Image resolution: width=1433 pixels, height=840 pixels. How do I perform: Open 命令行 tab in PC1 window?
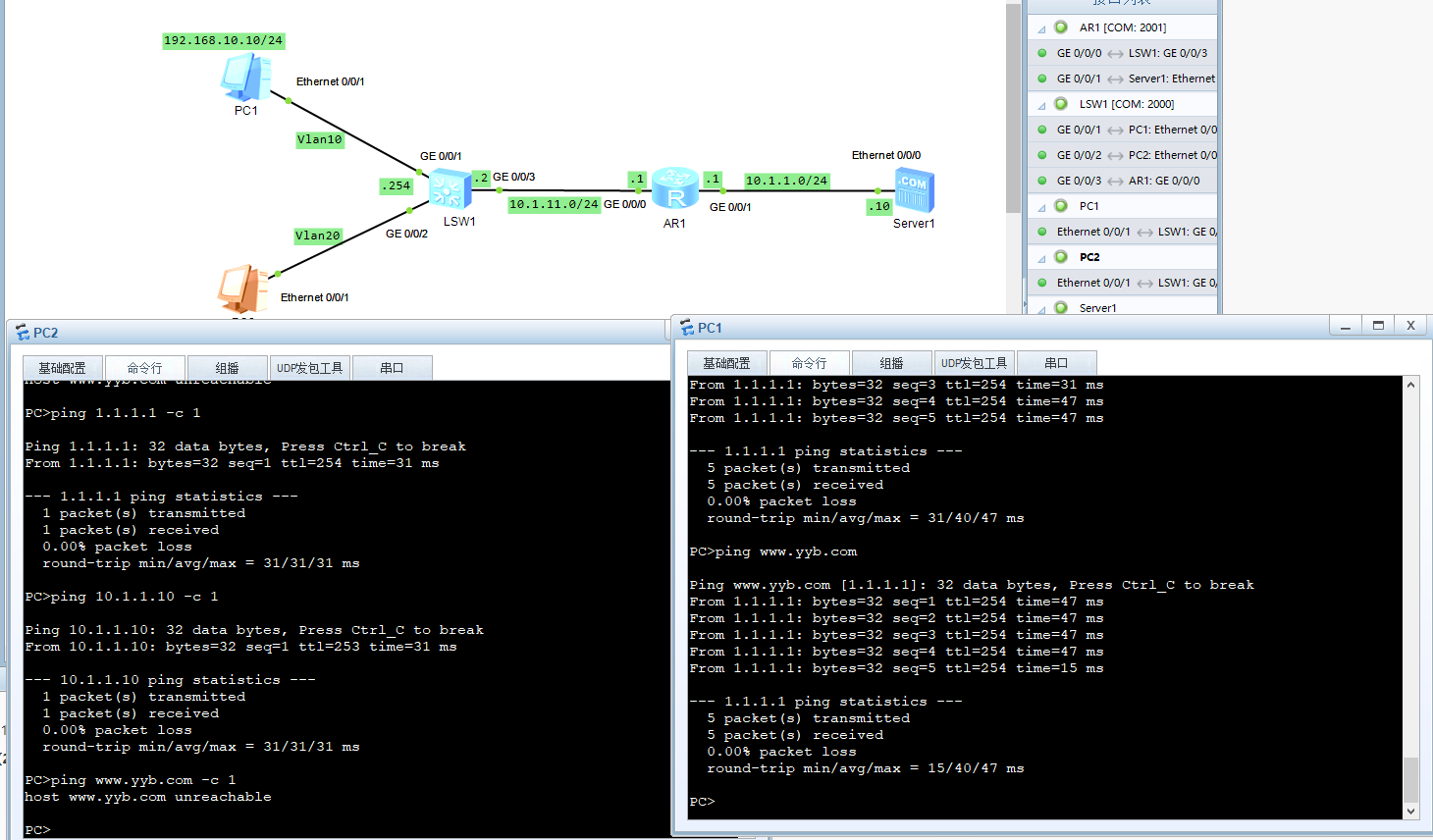click(809, 363)
